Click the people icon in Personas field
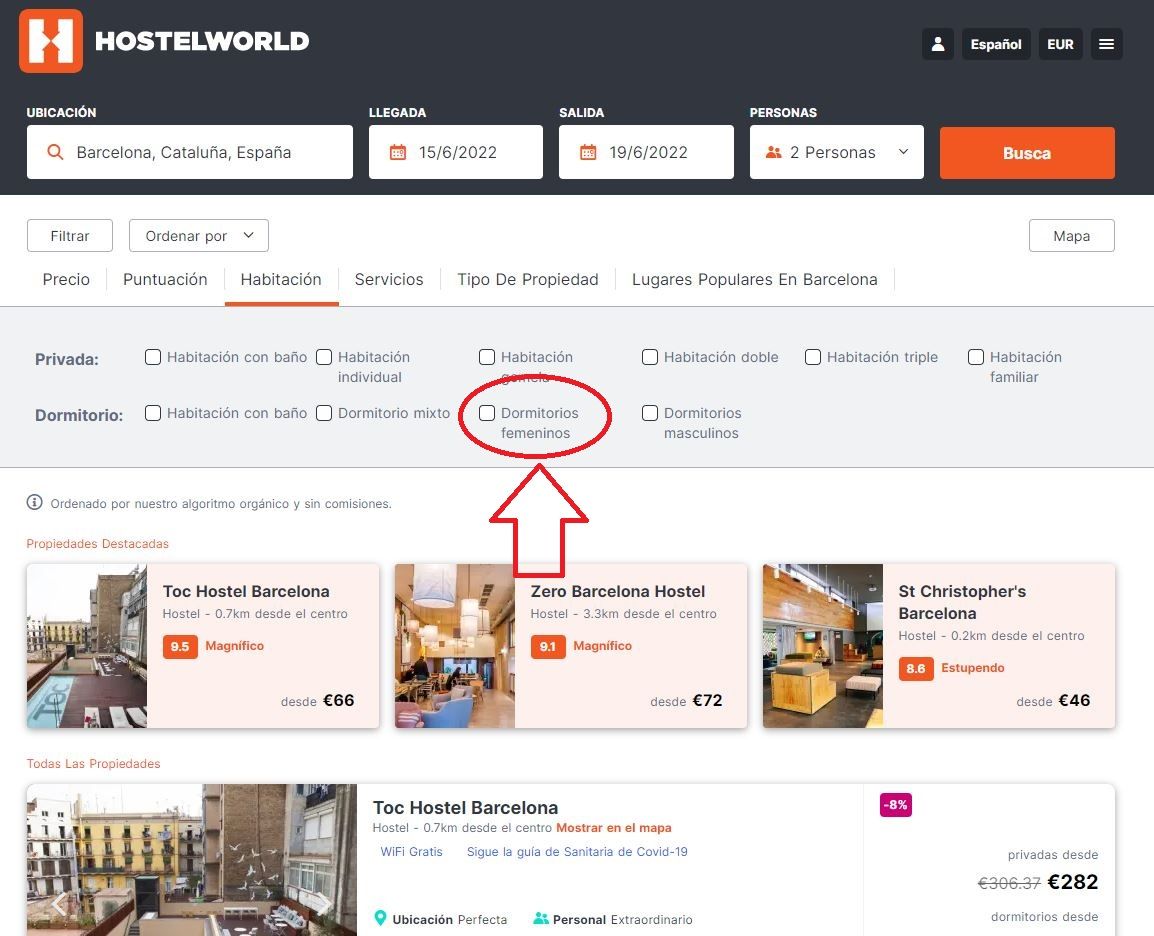 (774, 152)
